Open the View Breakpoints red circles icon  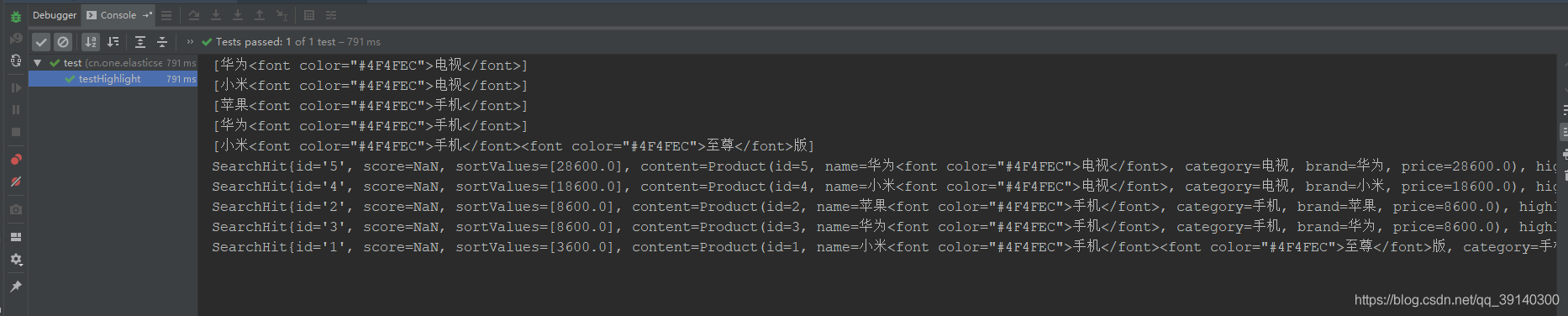pyautogui.click(x=15, y=160)
